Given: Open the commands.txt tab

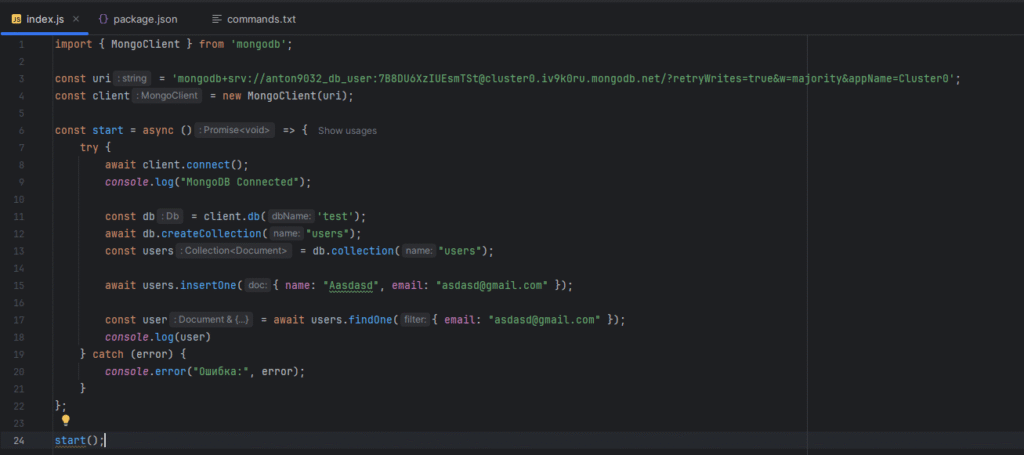Looking at the screenshot, I should pyautogui.click(x=254, y=19).
